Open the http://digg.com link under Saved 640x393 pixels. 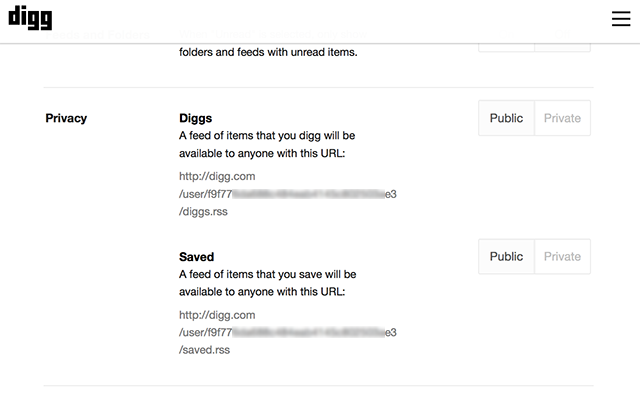(x=217, y=315)
